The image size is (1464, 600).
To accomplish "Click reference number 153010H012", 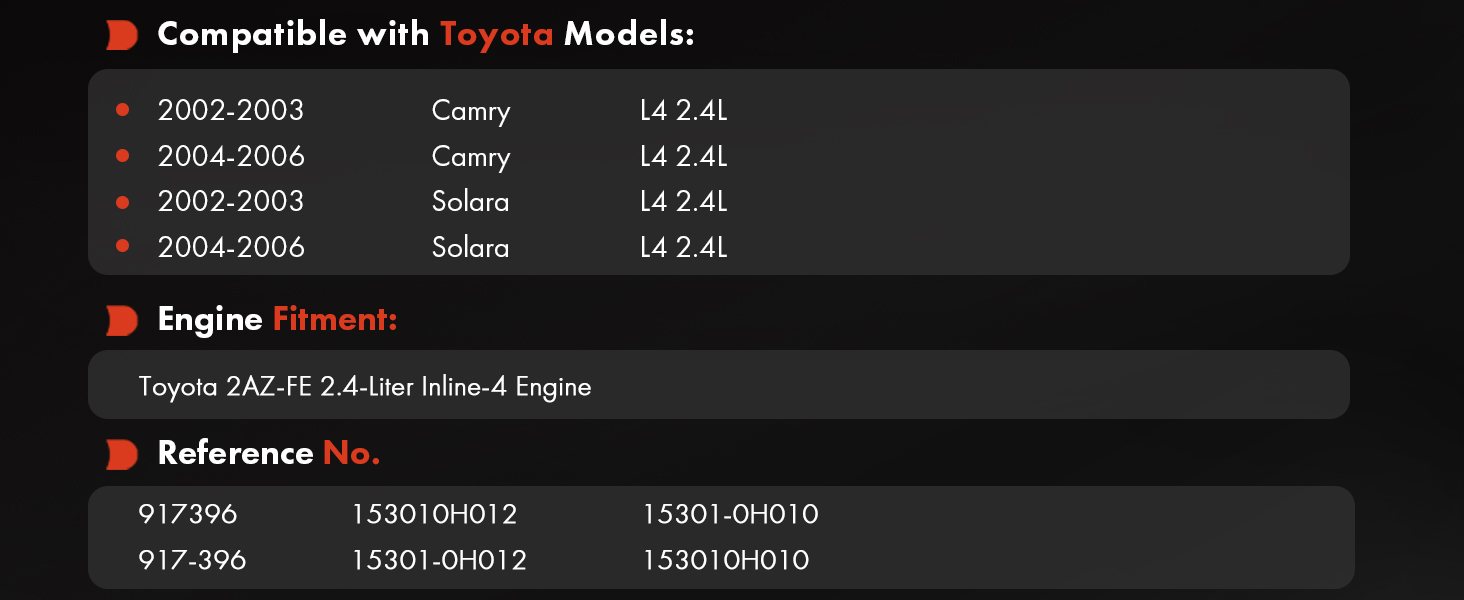I will click(x=434, y=515).
